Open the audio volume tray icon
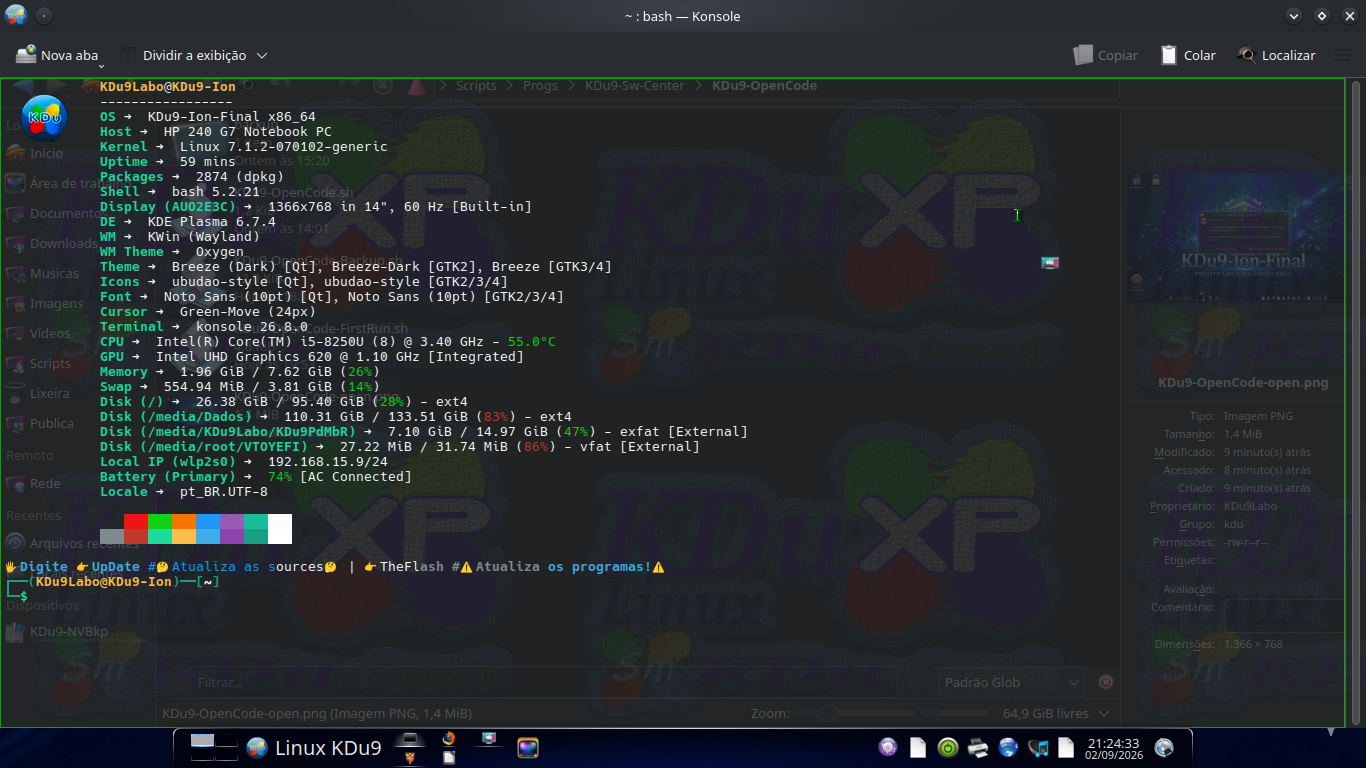 [x=1038, y=747]
